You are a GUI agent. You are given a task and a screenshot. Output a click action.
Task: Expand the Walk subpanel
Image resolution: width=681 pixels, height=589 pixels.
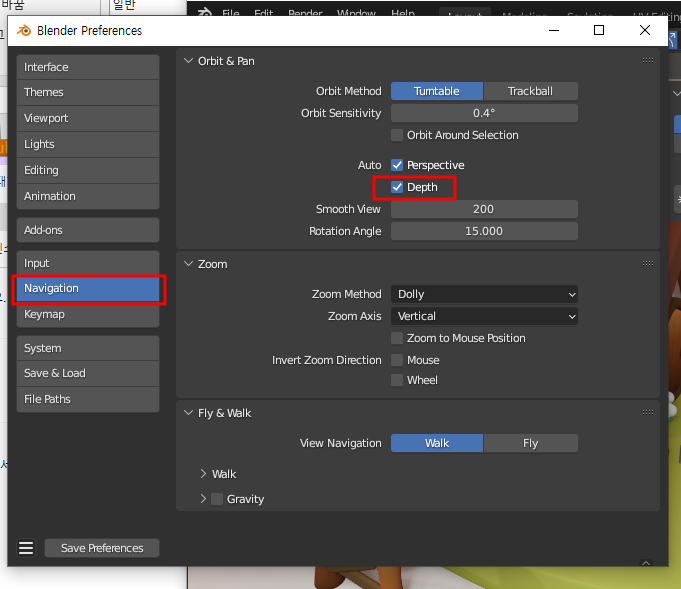(x=203, y=474)
